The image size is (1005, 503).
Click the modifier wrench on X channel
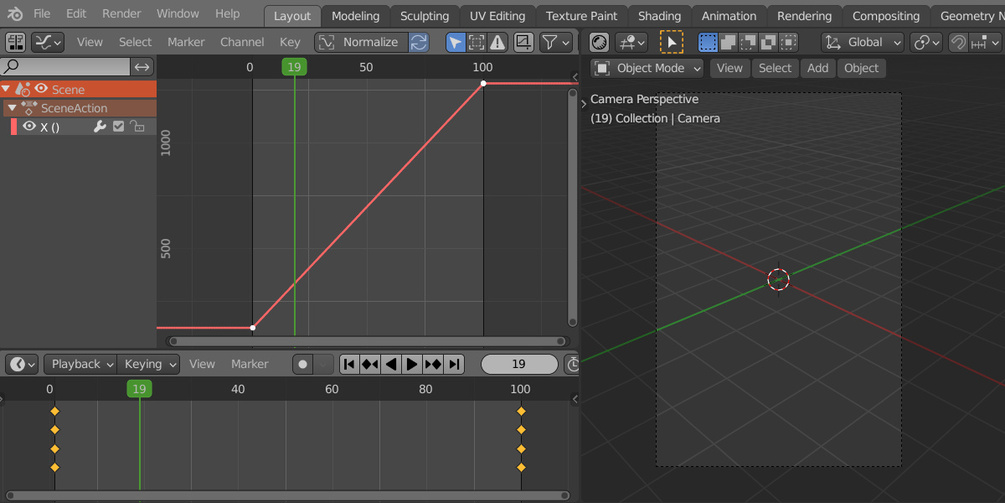[x=99, y=126]
